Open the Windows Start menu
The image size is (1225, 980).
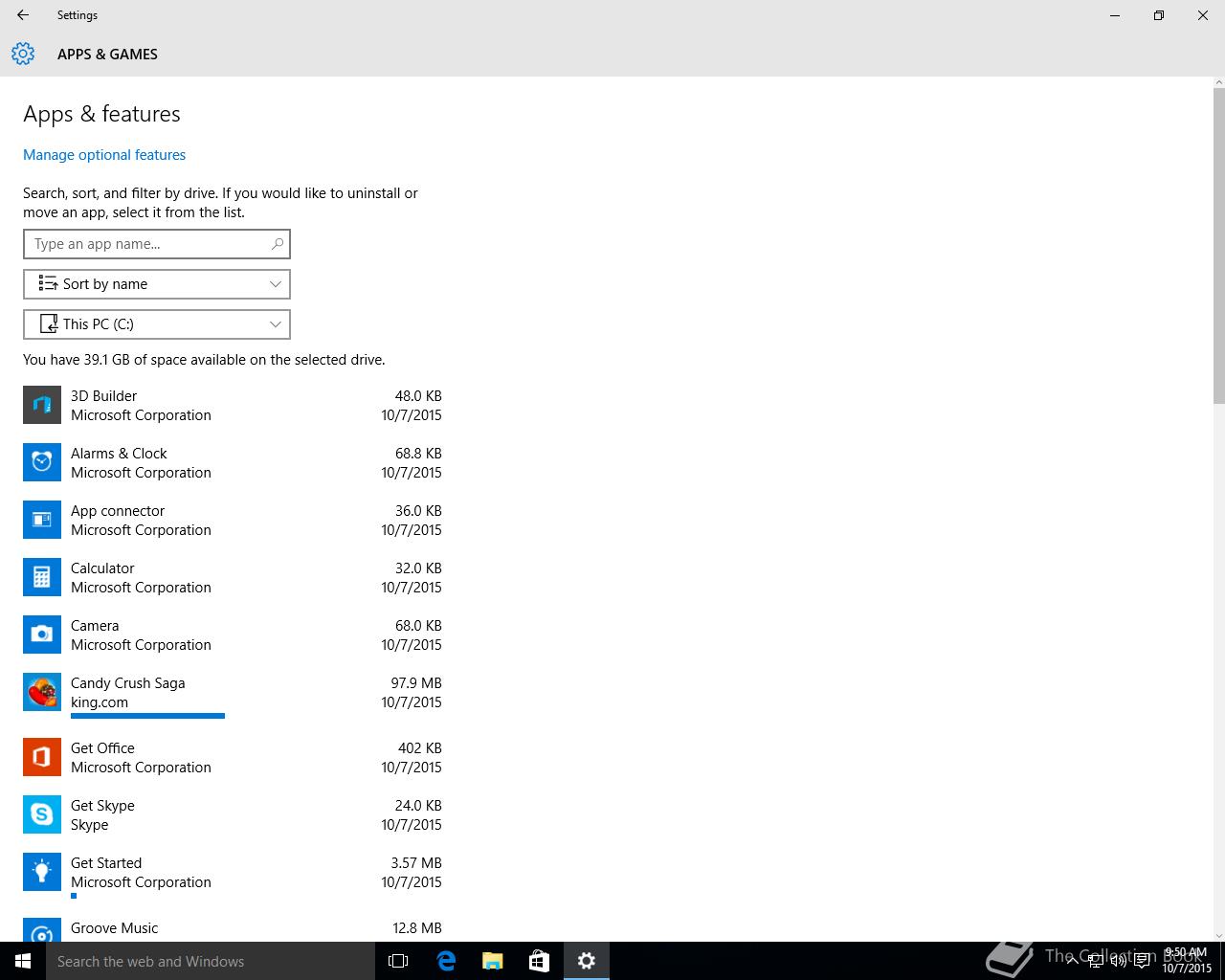click(23, 961)
